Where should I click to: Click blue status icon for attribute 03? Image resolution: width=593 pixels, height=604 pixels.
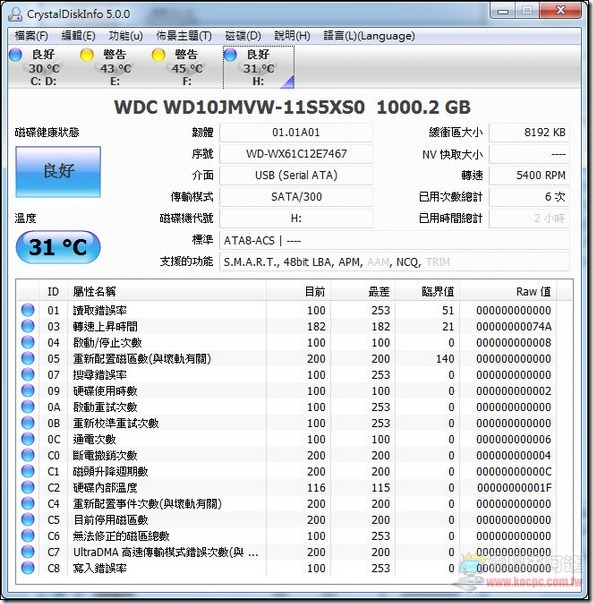28,326
